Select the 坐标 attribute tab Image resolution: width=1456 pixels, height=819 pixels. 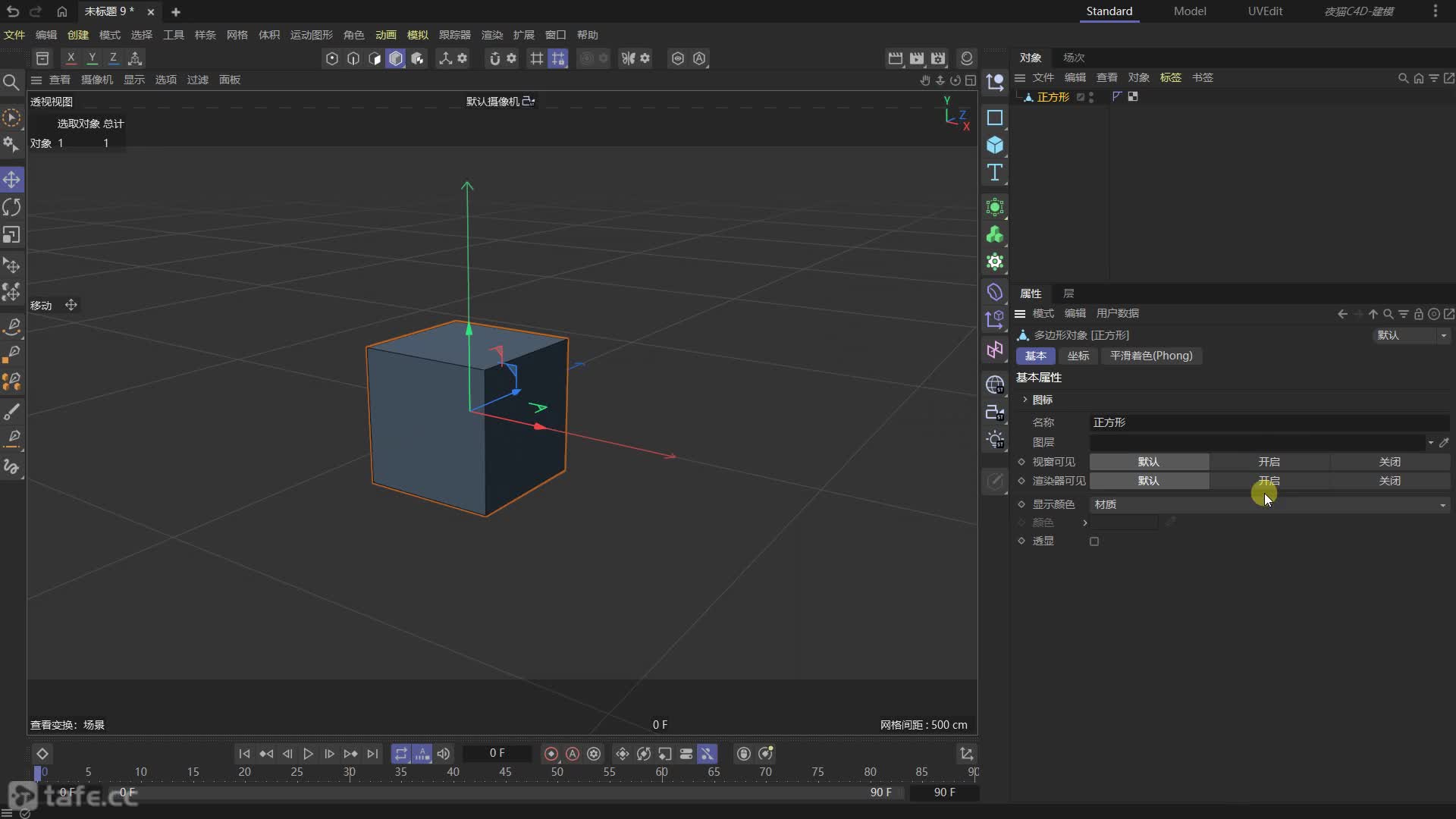point(1078,356)
